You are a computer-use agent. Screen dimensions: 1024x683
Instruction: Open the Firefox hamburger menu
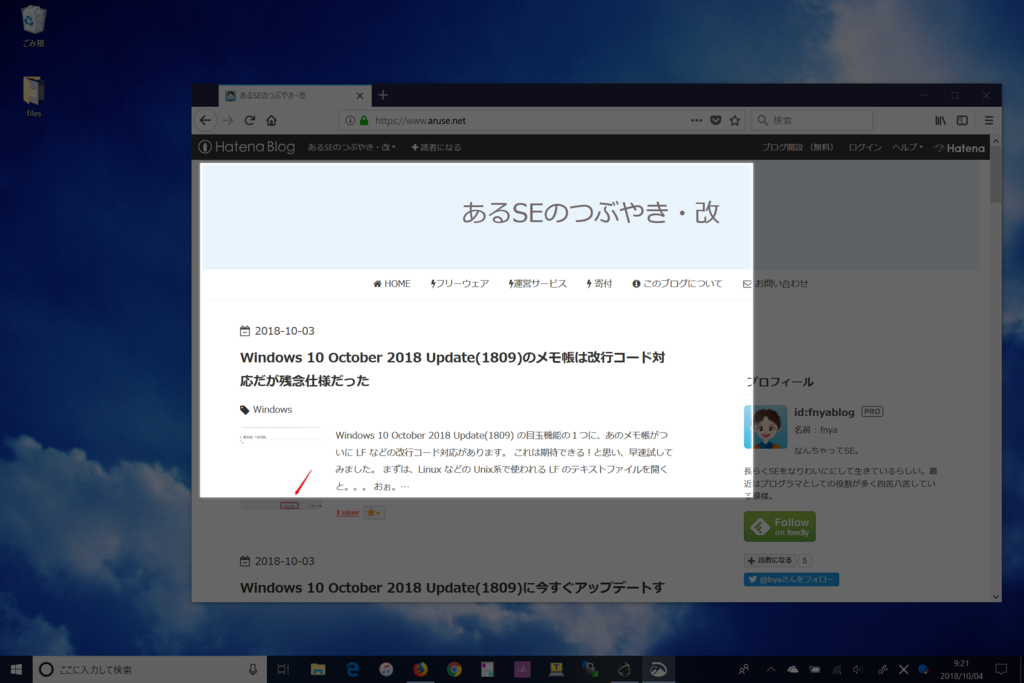[x=988, y=119]
